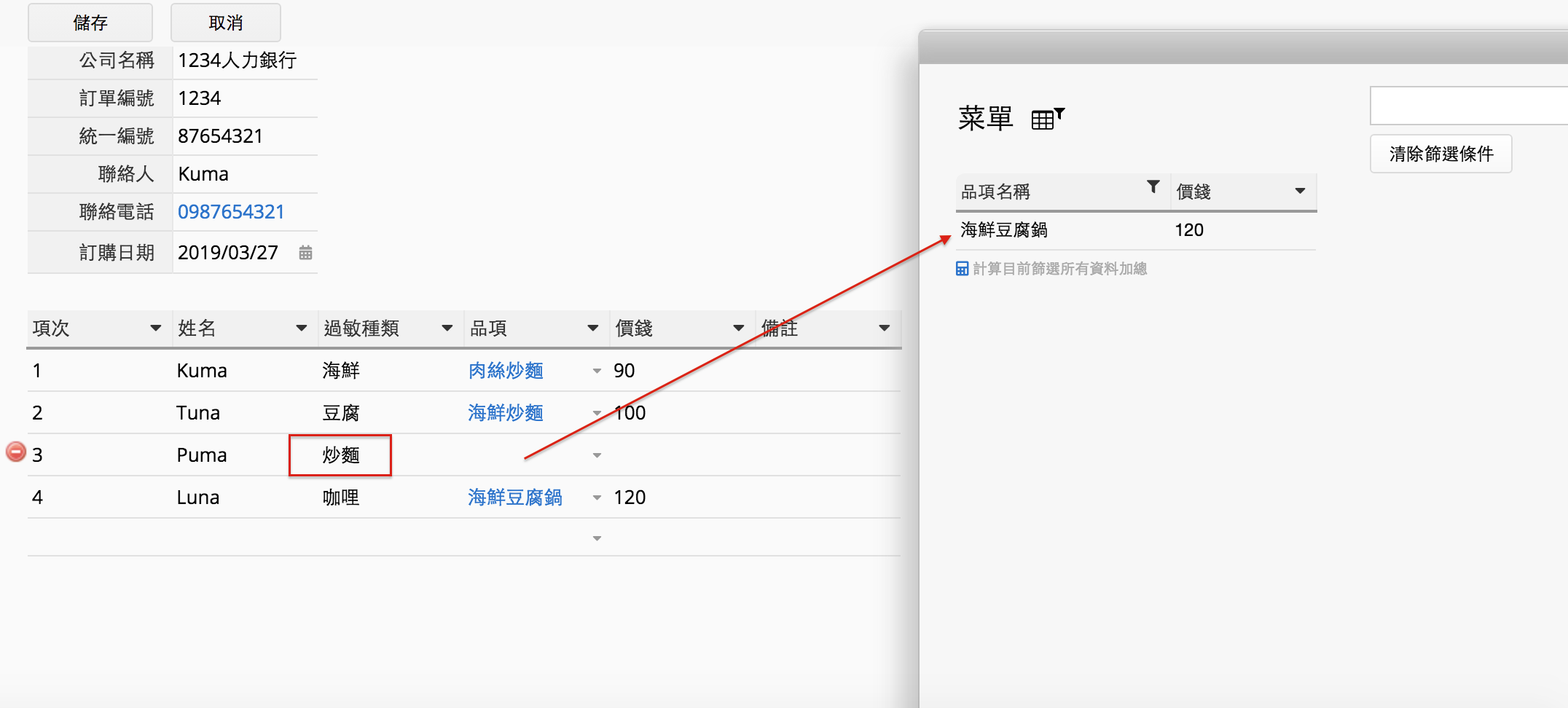Click the red delete row icon
Image resolution: width=1568 pixels, height=708 pixels.
(15, 452)
